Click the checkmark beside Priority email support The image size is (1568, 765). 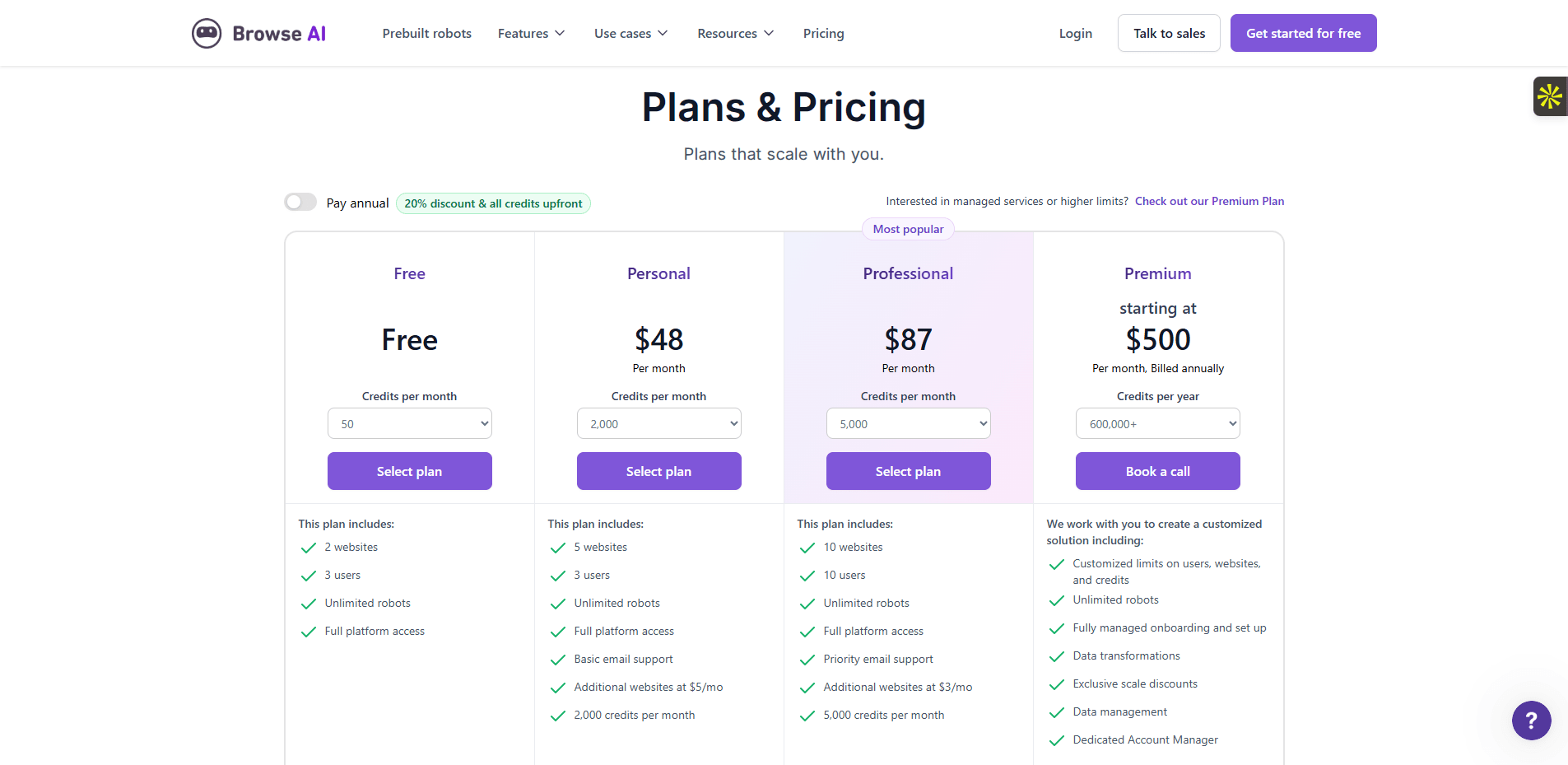click(x=807, y=660)
